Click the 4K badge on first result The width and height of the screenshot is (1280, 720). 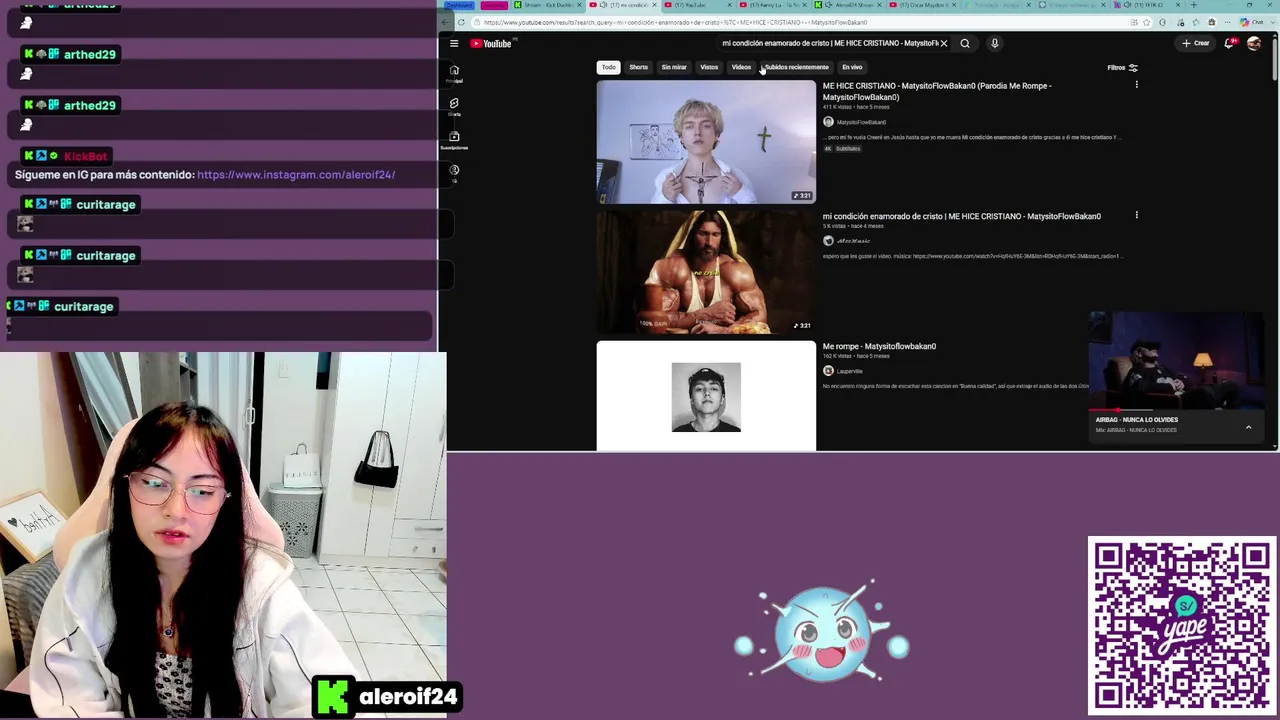(828, 149)
